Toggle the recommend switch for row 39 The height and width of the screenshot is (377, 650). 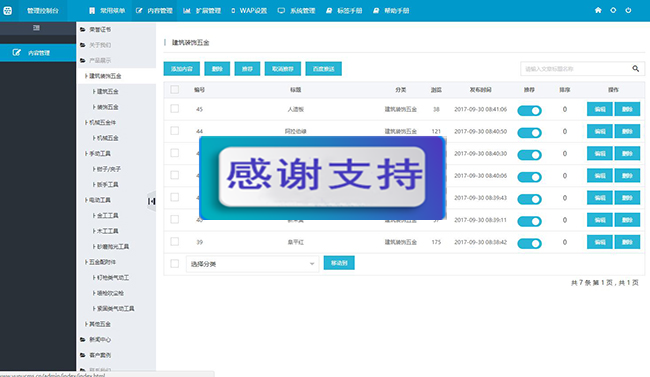coord(529,243)
